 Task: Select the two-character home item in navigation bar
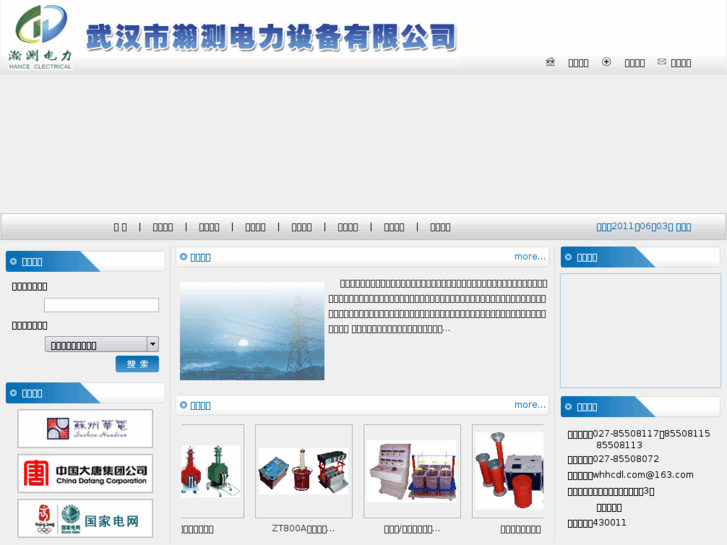pos(120,227)
